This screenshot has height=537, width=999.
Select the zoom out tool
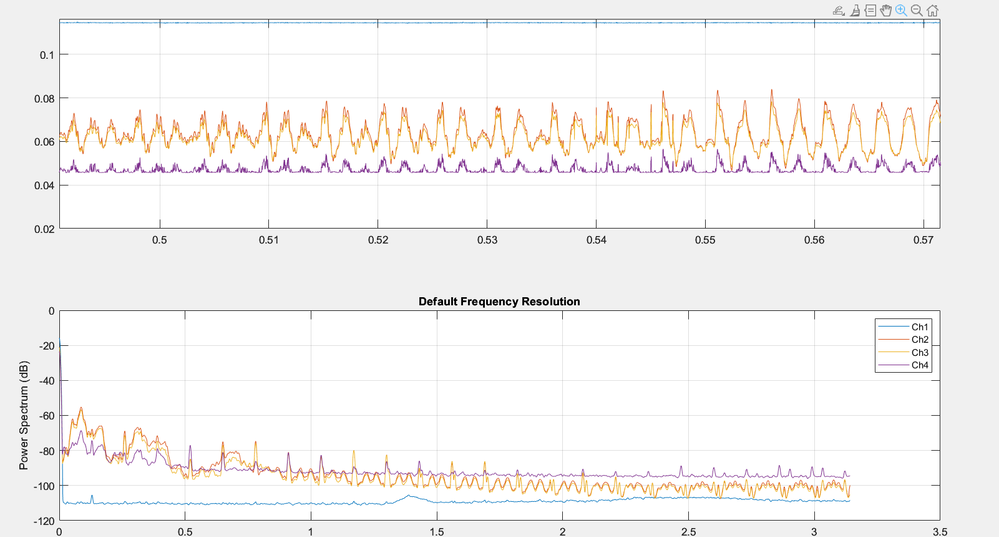click(917, 10)
